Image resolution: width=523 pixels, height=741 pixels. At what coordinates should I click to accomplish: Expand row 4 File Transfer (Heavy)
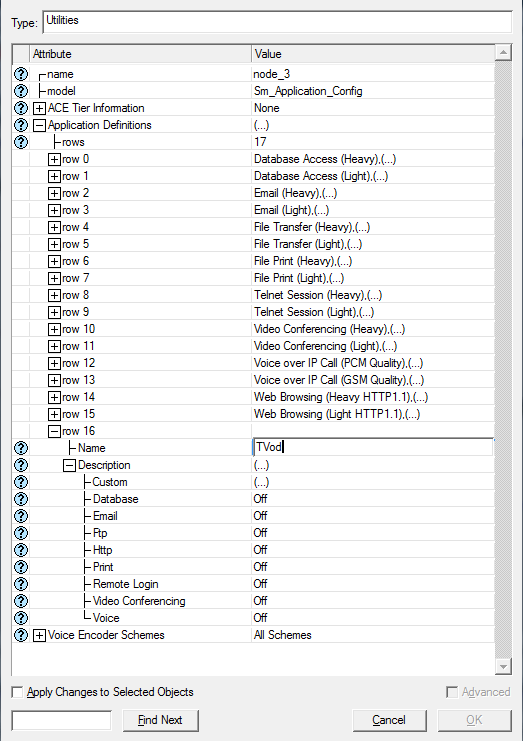coord(54,228)
